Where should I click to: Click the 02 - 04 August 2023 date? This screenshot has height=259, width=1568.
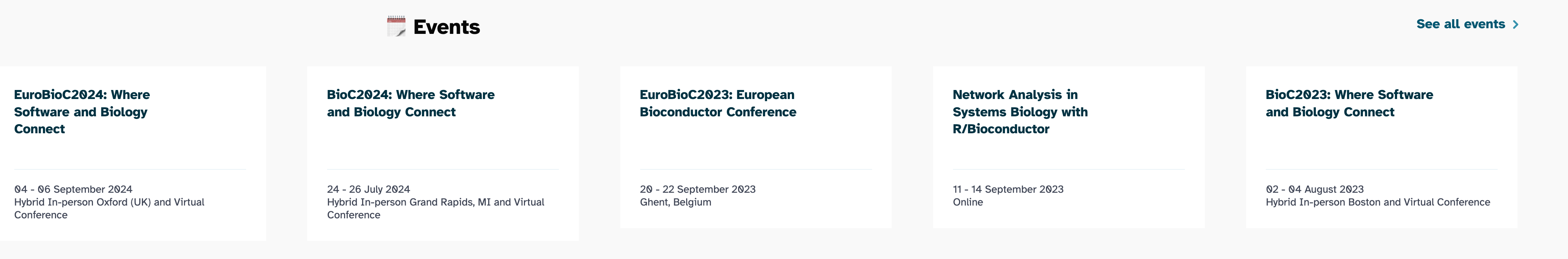[1314, 189]
